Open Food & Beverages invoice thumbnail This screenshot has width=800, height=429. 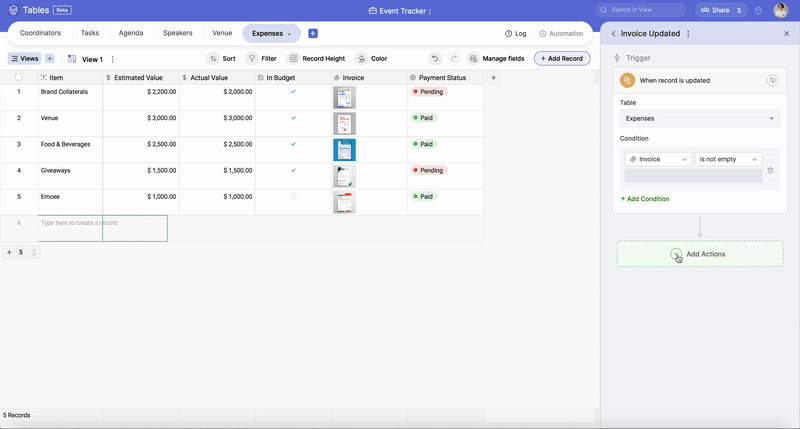pos(344,150)
